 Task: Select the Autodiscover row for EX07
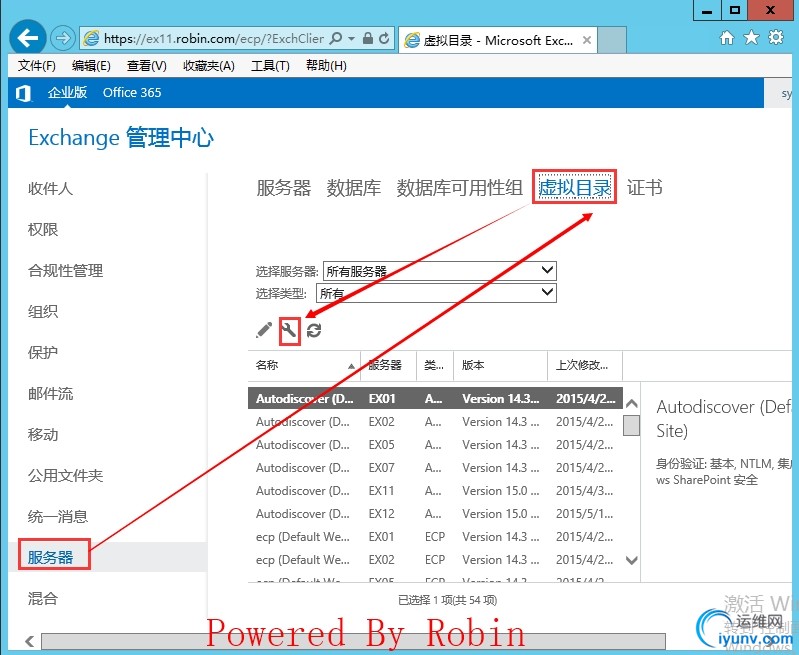coord(435,468)
